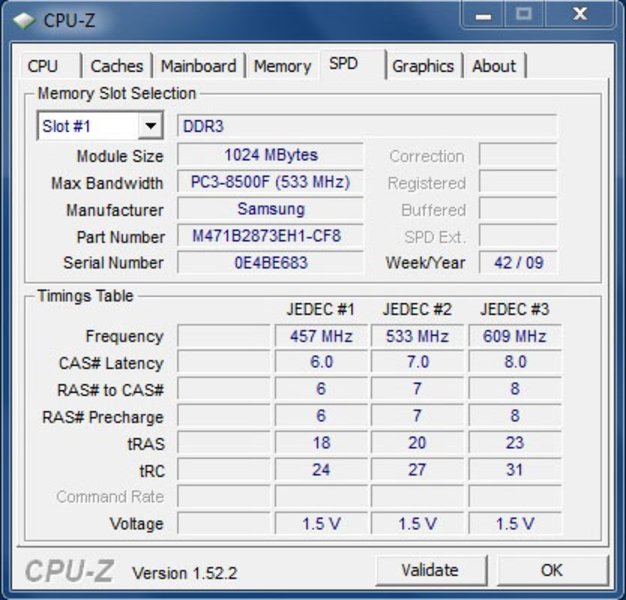Click the DDR3 memory type field
Image resolution: width=626 pixels, height=600 pixels.
pyautogui.click(x=366, y=127)
